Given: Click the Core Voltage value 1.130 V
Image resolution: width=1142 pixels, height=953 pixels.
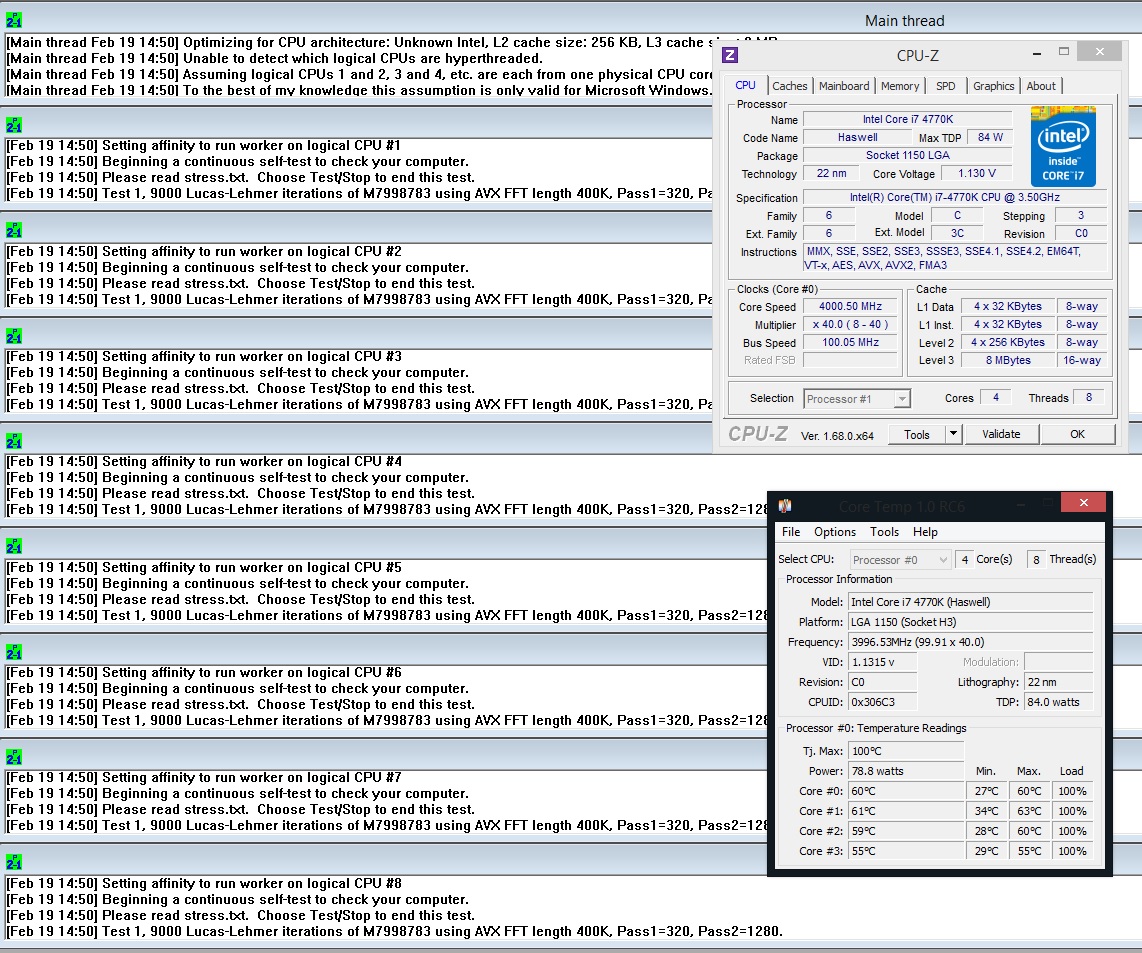Looking at the screenshot, I should point(976,173).
